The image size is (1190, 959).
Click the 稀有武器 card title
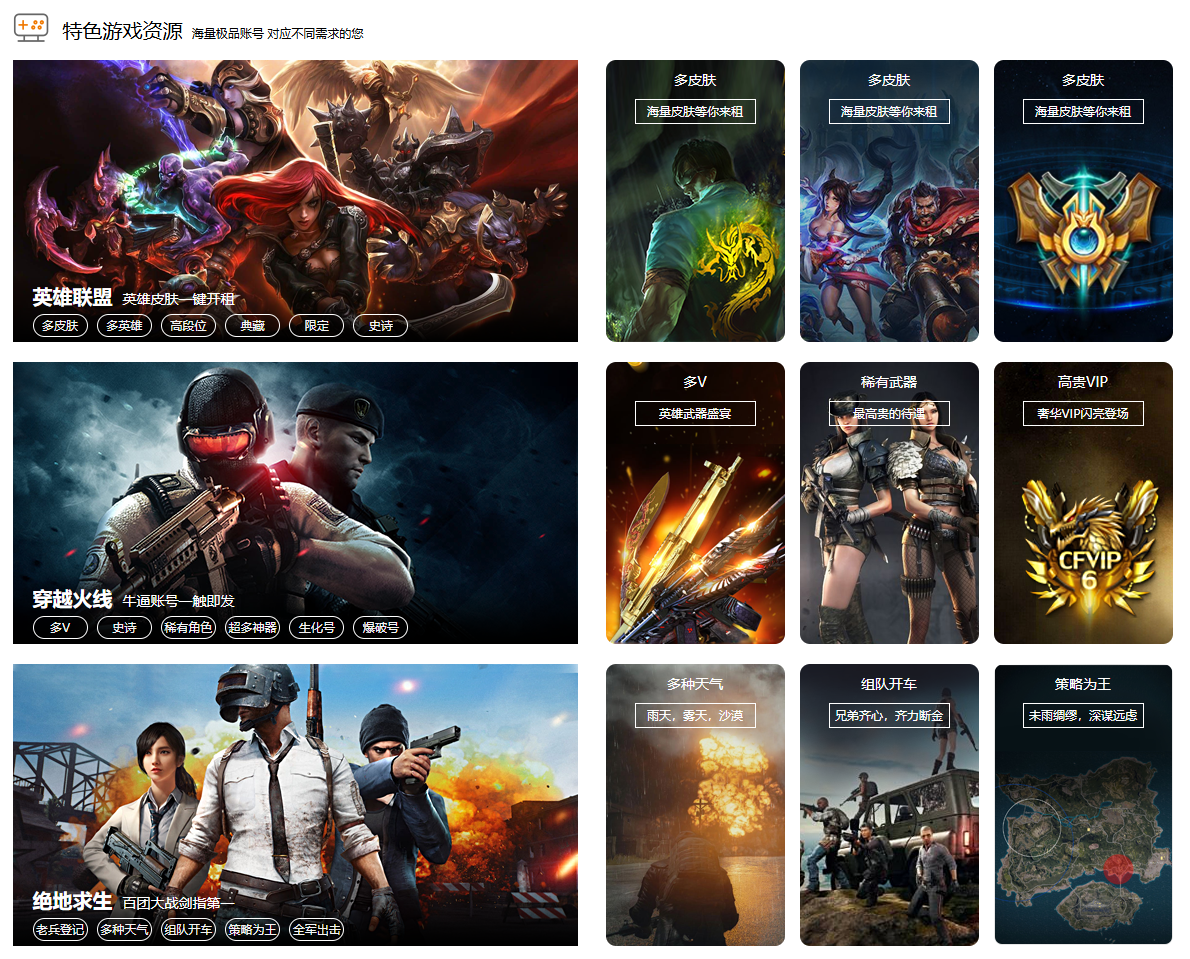coord(889,382)
